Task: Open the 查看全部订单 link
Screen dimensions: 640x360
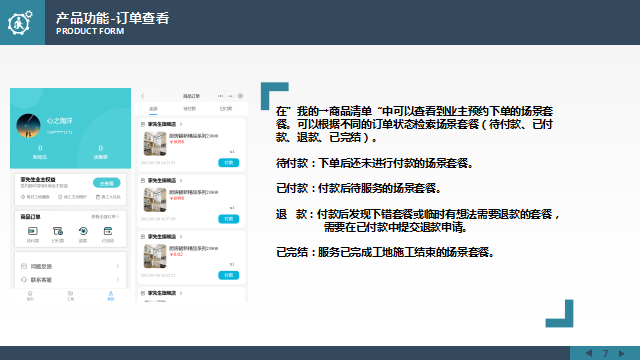Action: (x=105, y=217)
